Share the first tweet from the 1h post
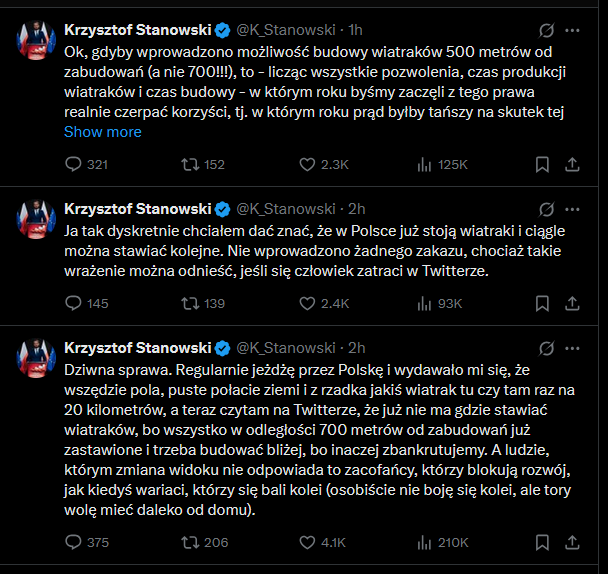The width and height of the screenshot is (608, 574). 575,164
